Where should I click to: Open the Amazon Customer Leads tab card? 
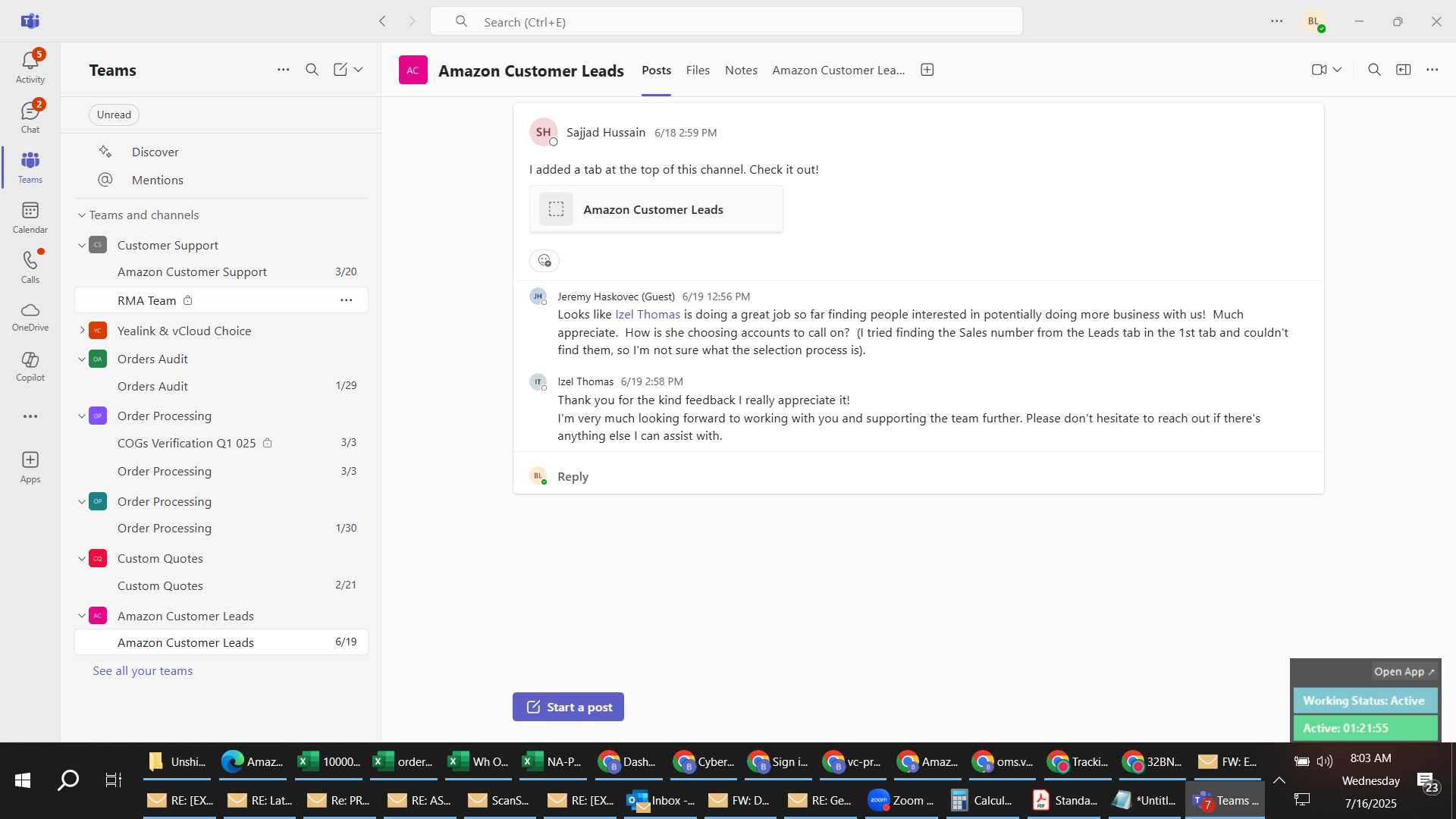pos(656,209)
